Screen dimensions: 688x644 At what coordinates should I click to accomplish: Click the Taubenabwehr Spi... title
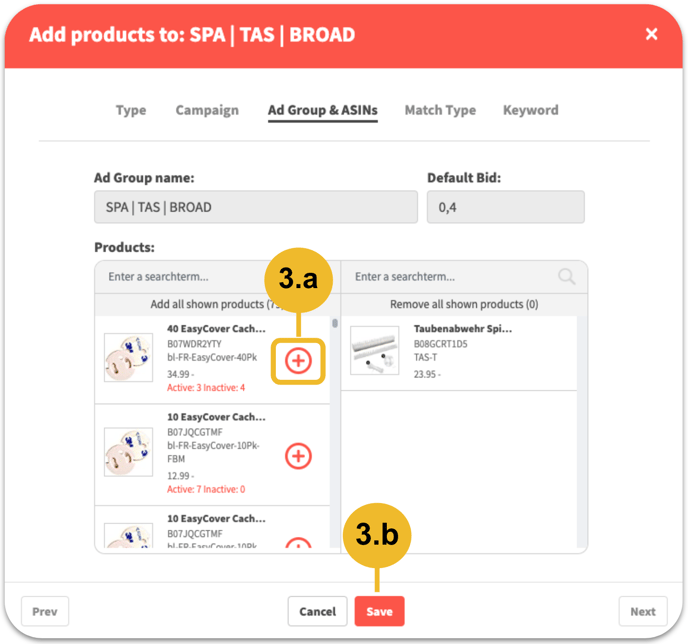click(x=462, y=329)
